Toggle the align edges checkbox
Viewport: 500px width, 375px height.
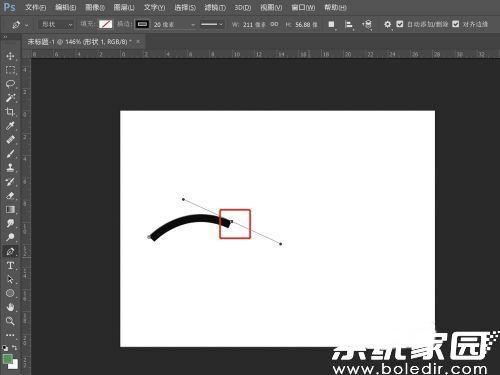456,24
